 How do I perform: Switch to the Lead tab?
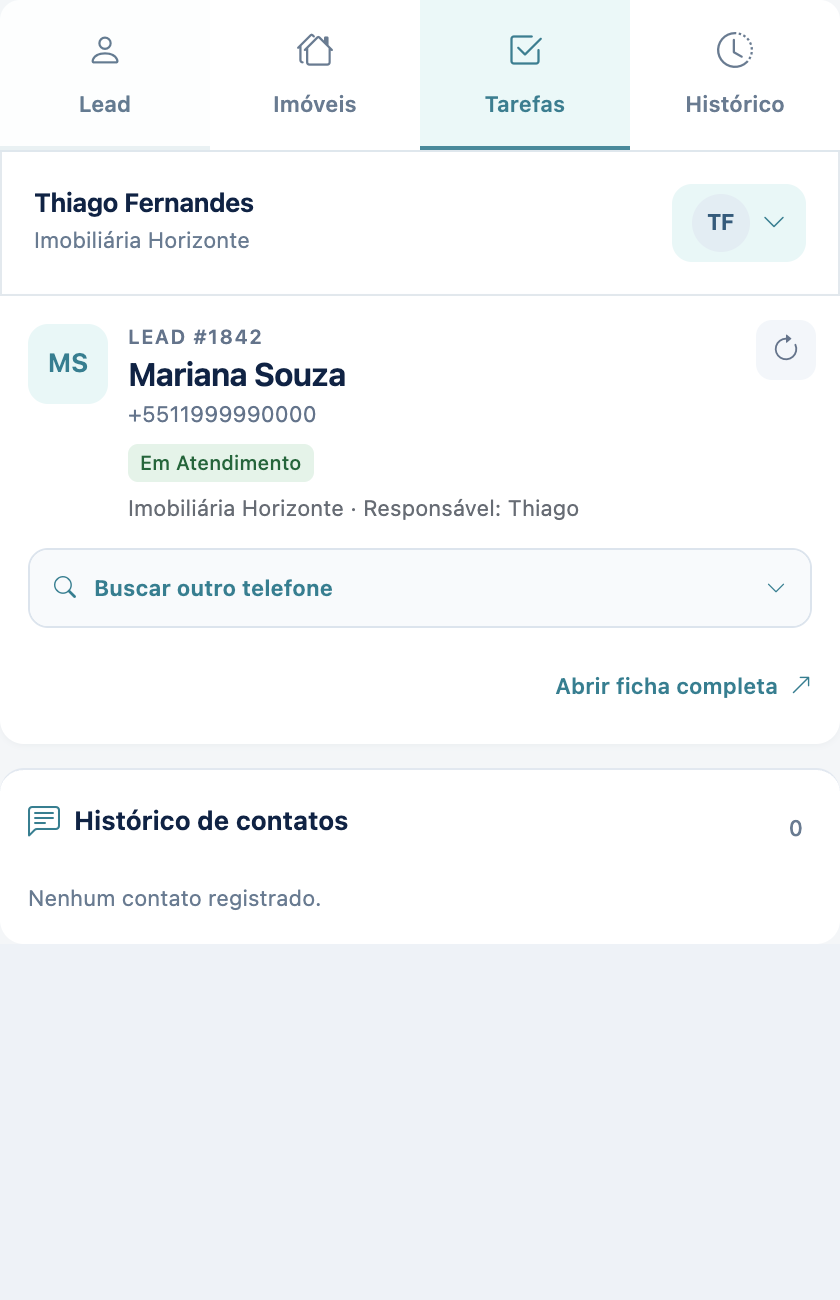[105, 75]
